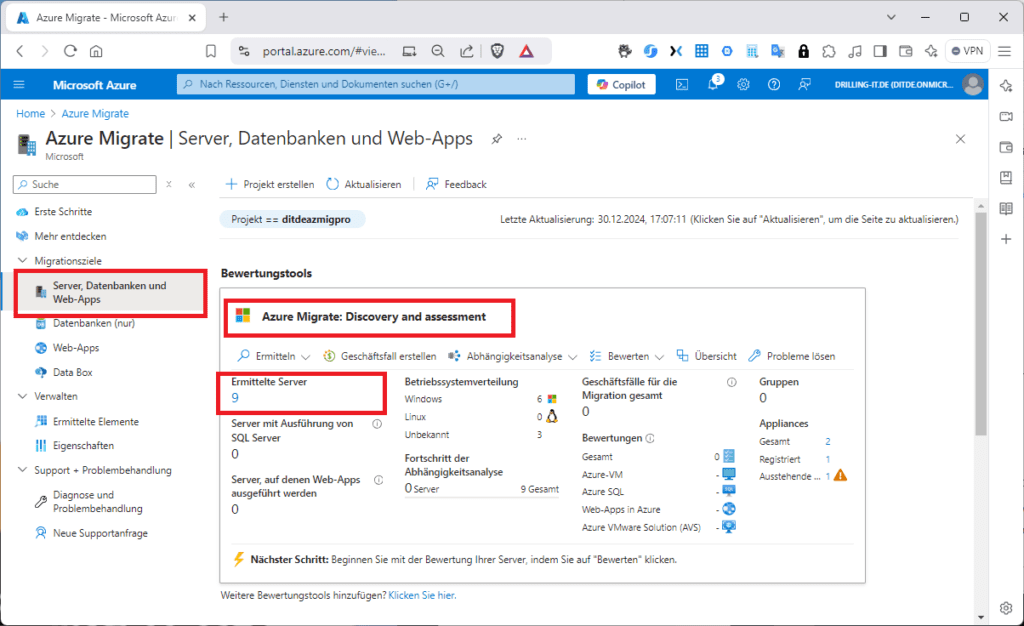Click the account avatar picture

click(x=973, y=85)
